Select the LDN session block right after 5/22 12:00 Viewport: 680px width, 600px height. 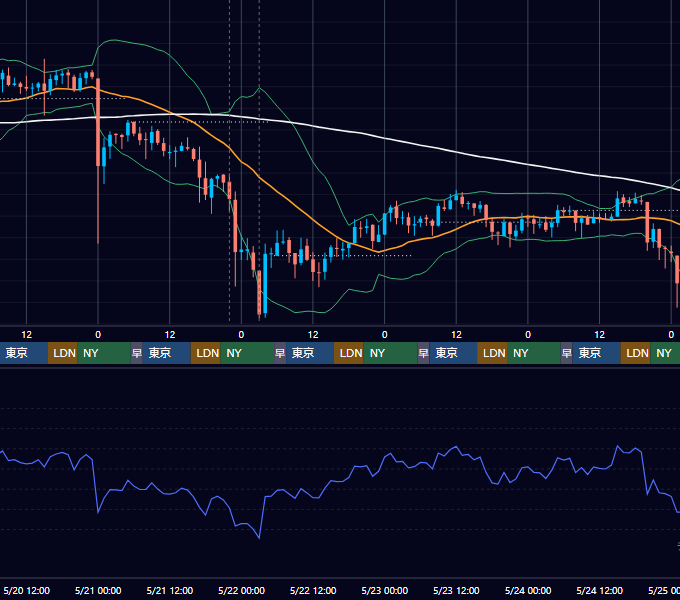[349, 353]
